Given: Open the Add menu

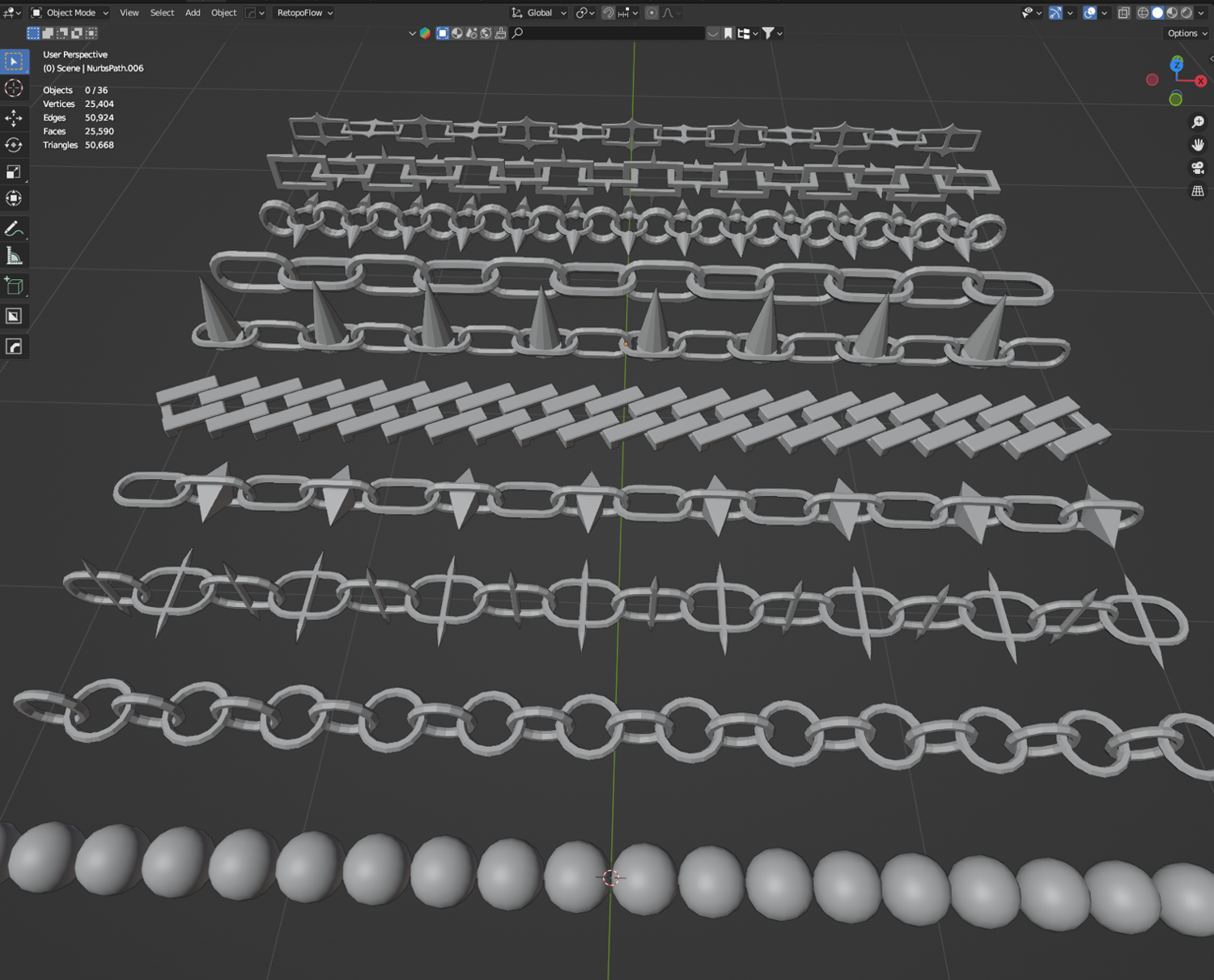Looking at the screenshot, I should [x=193, y=13].
